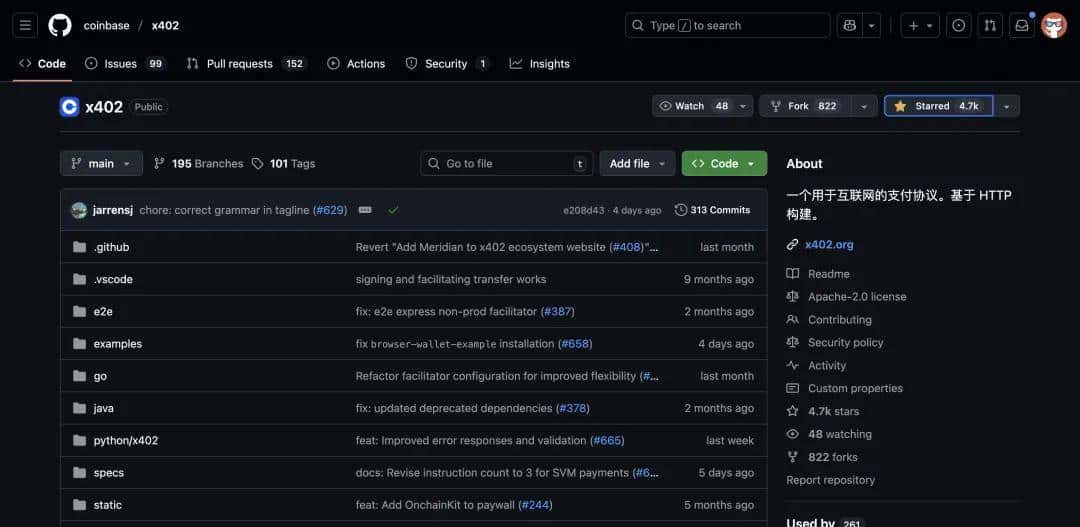
Task: Open the 313 Commits history
Action: (x=713, y=210)
